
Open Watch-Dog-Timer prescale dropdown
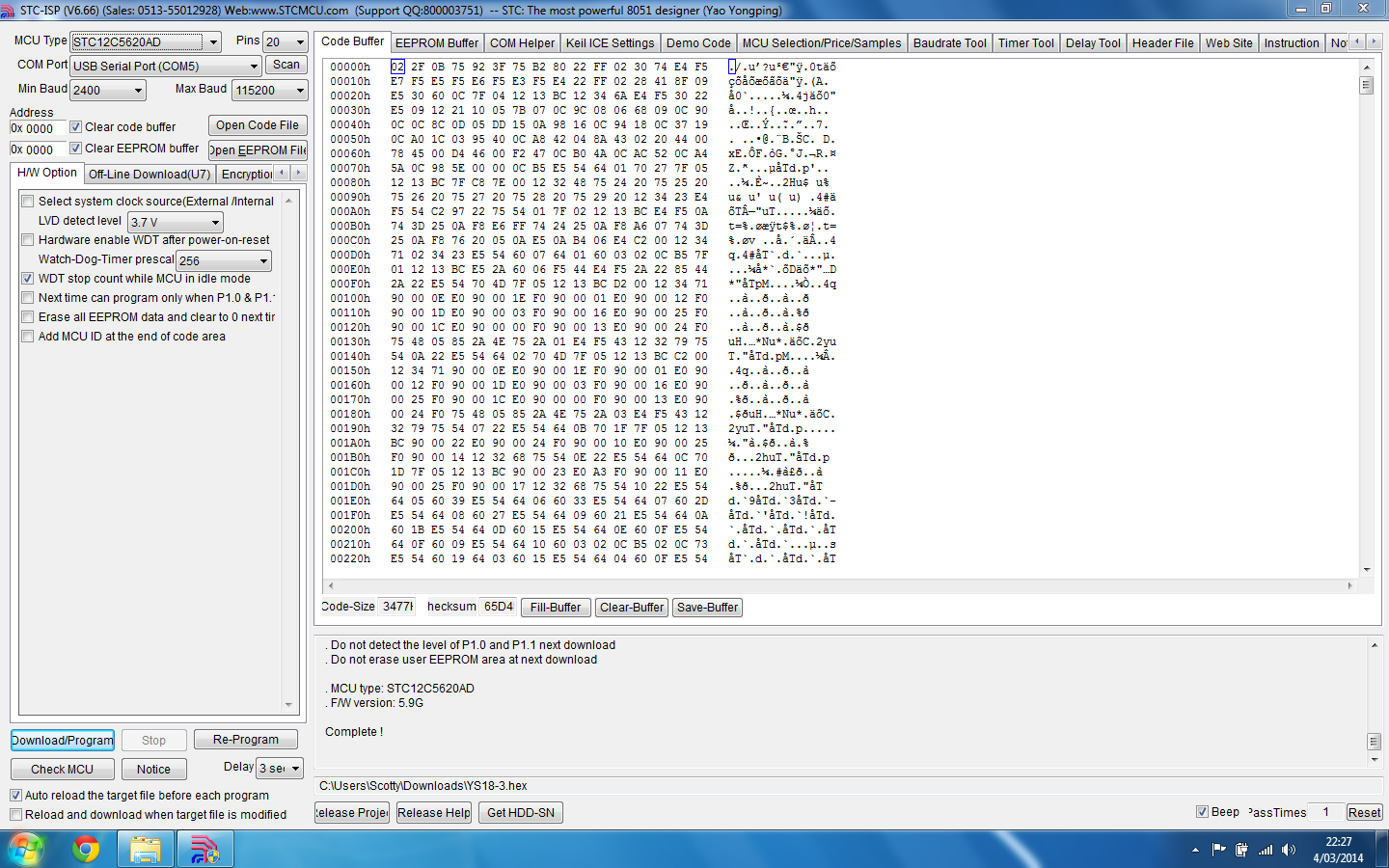click(224, 260)
